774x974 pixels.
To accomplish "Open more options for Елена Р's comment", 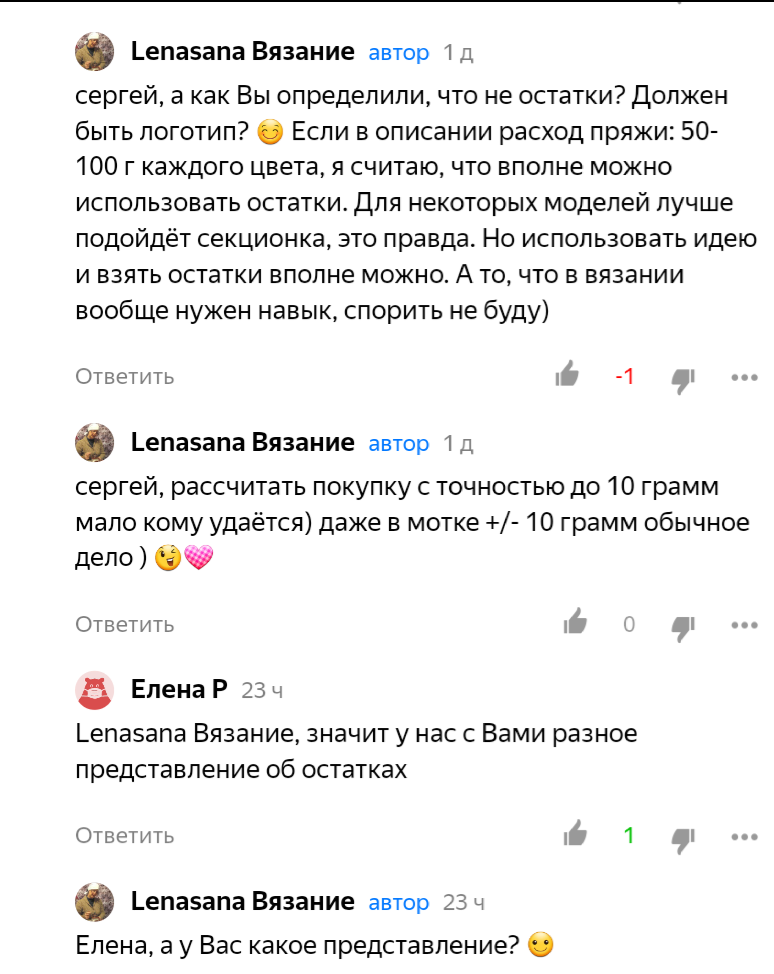I will coord(743,835).
